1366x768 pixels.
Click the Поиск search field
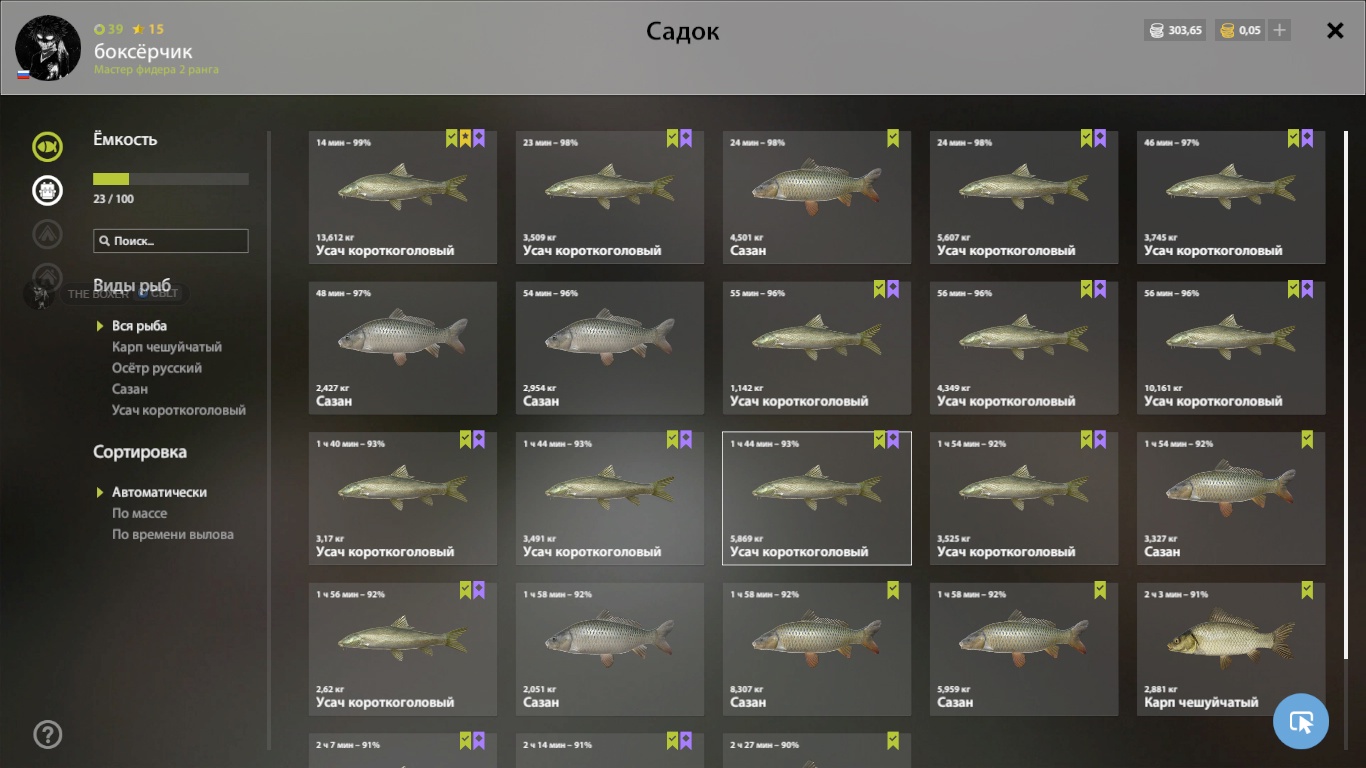point(171,241)
